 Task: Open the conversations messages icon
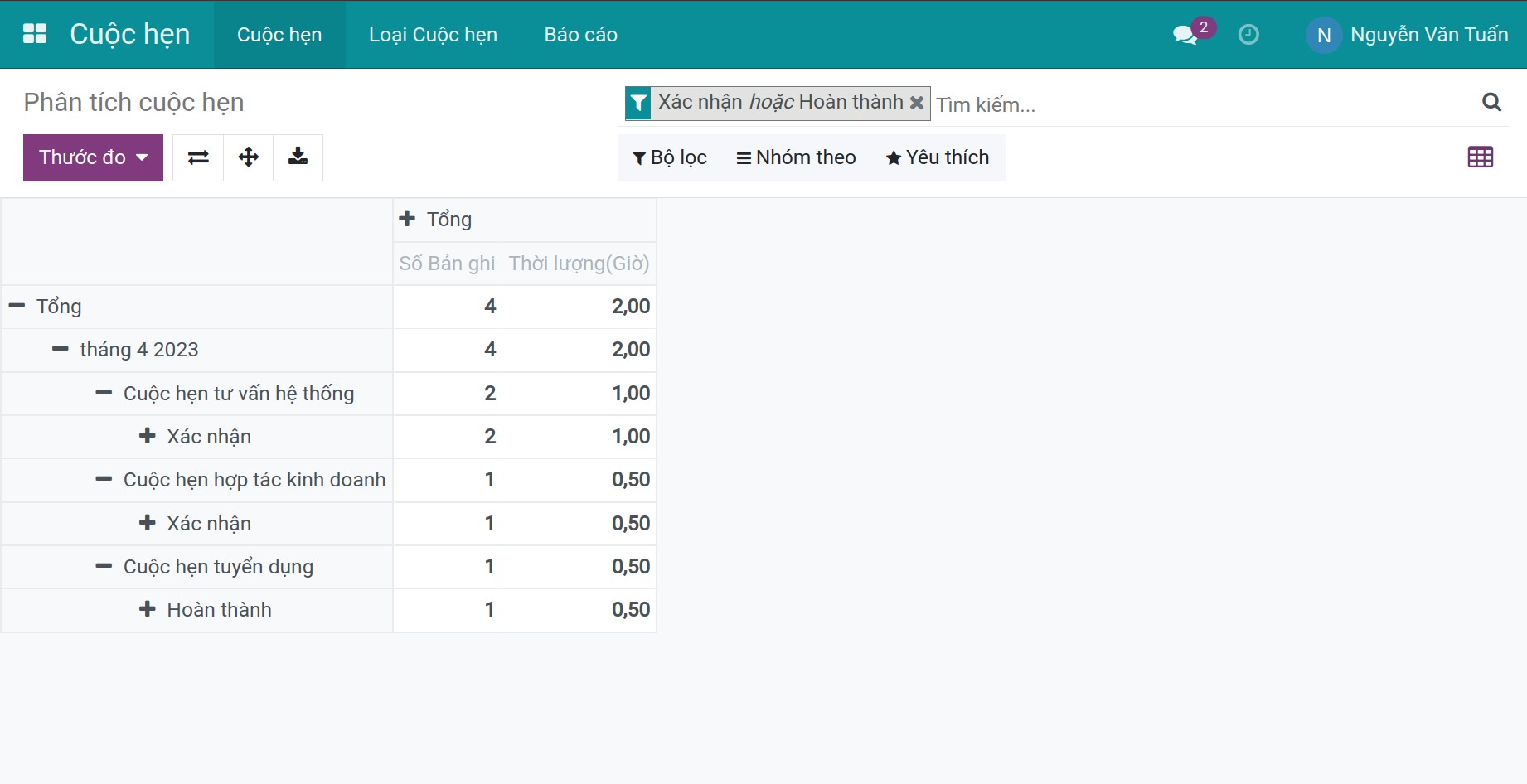tap(1185, 35)
